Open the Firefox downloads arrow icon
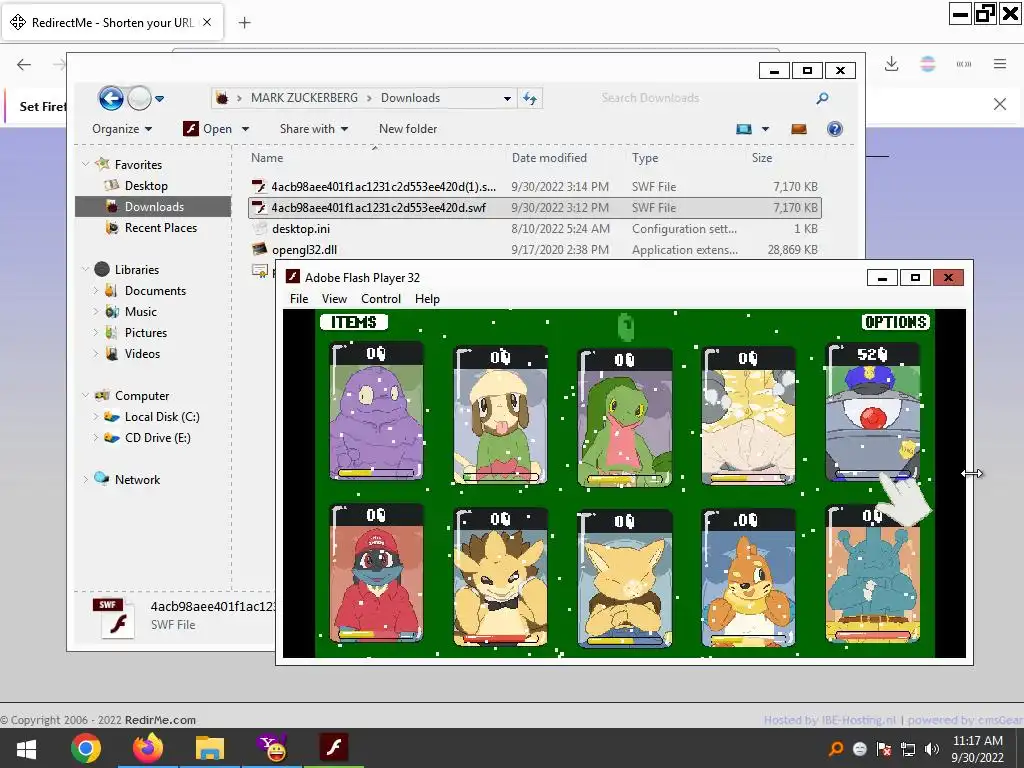1024x768 pixels. (x=891, y=64)
